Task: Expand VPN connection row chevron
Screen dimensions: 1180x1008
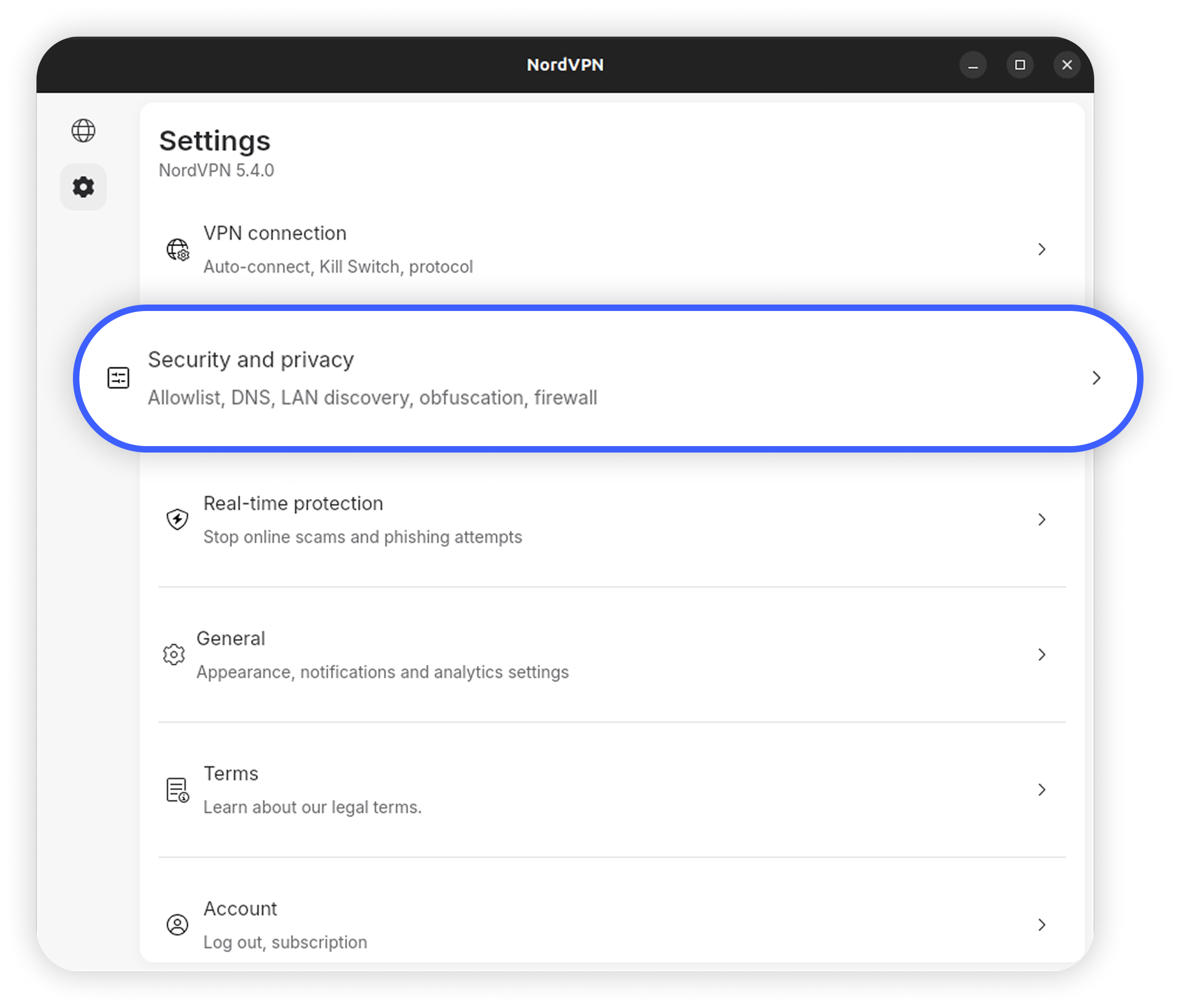Action: tap(1042, 249)
